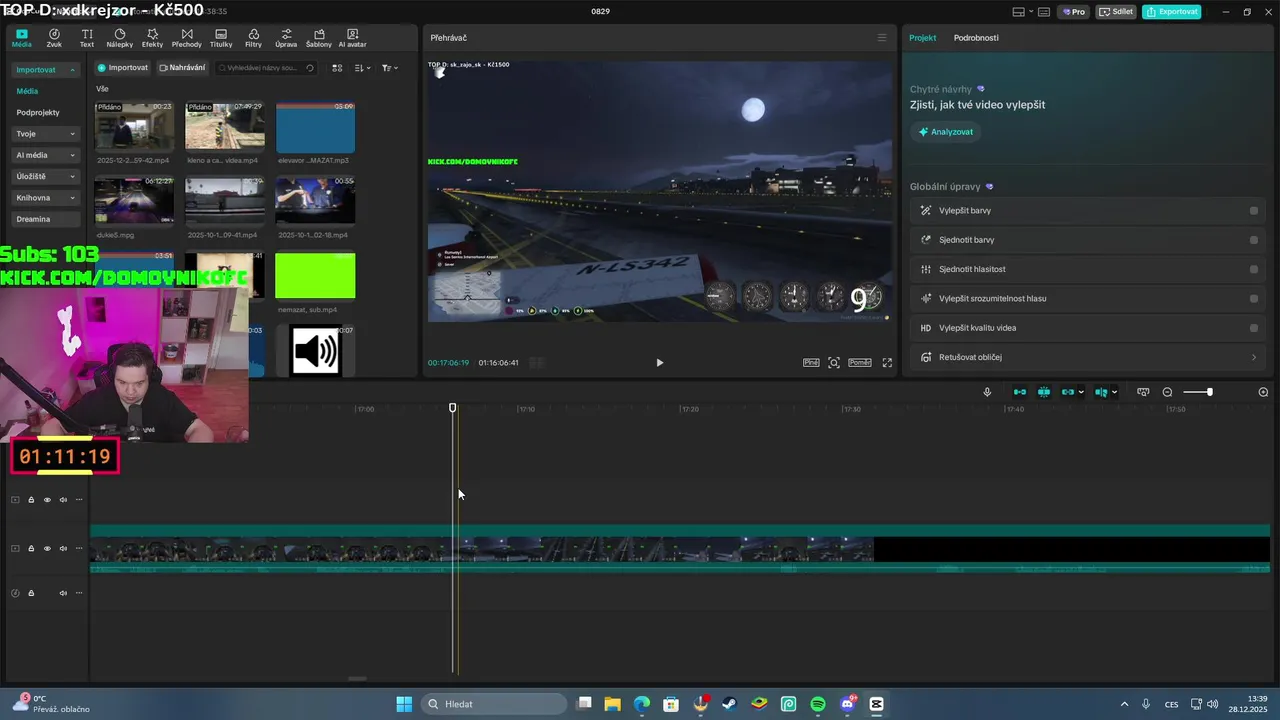The width and height of the screenshot is (1280, 720).
Task: Mute the main video track
Action: [x=63, y=549]
